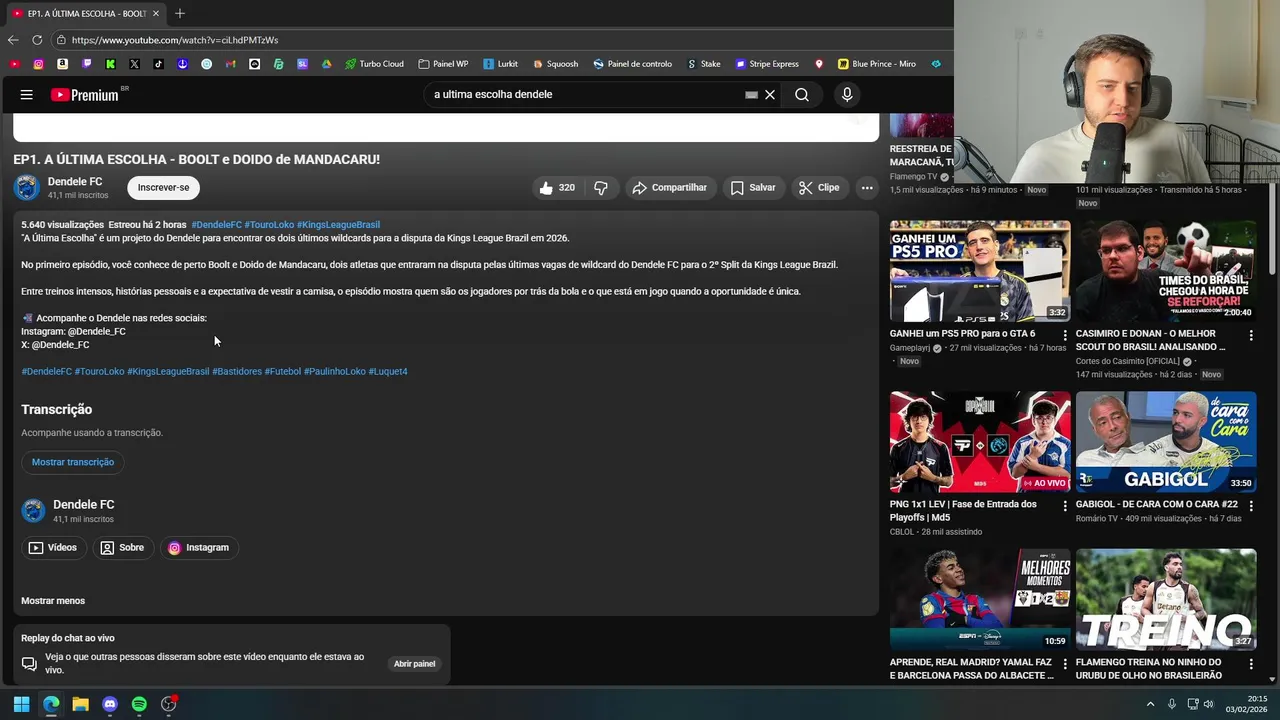Reload the page in browser

coord(37,40)
